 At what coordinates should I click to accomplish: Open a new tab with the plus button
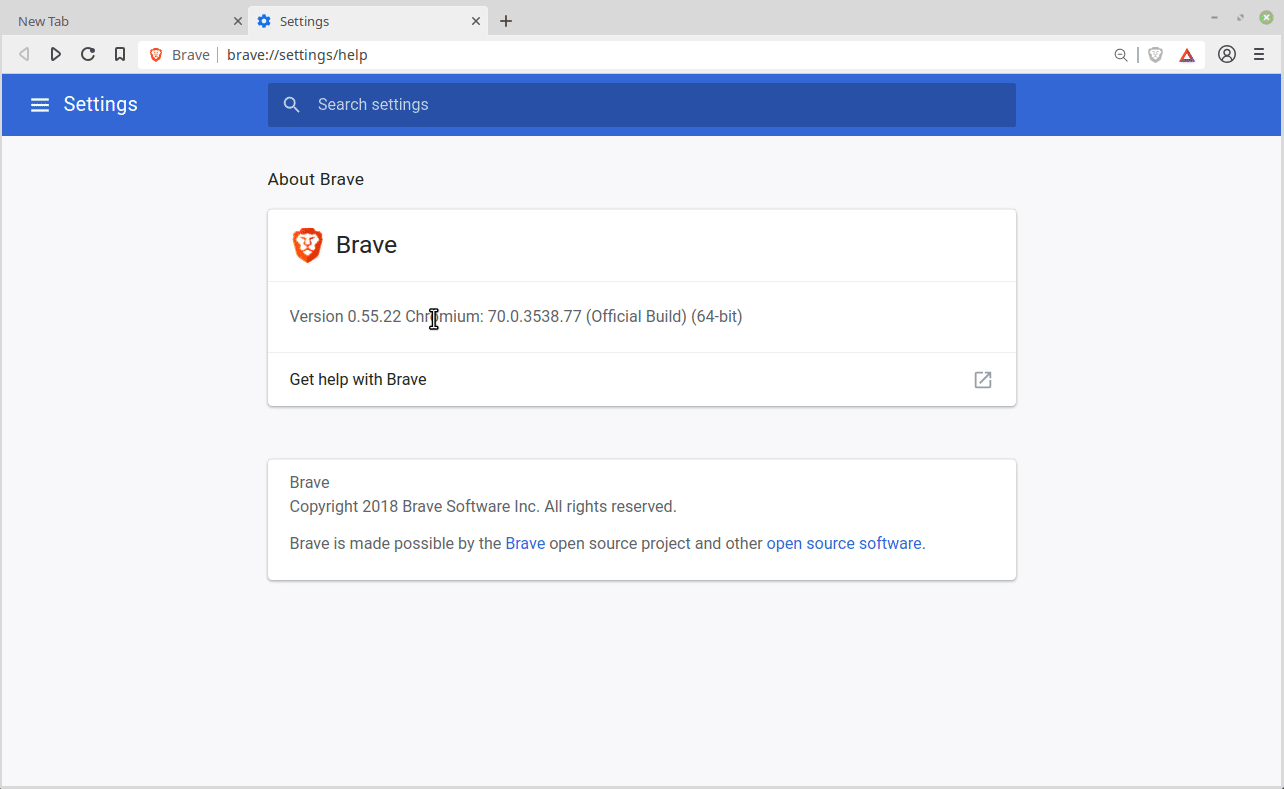505,20
